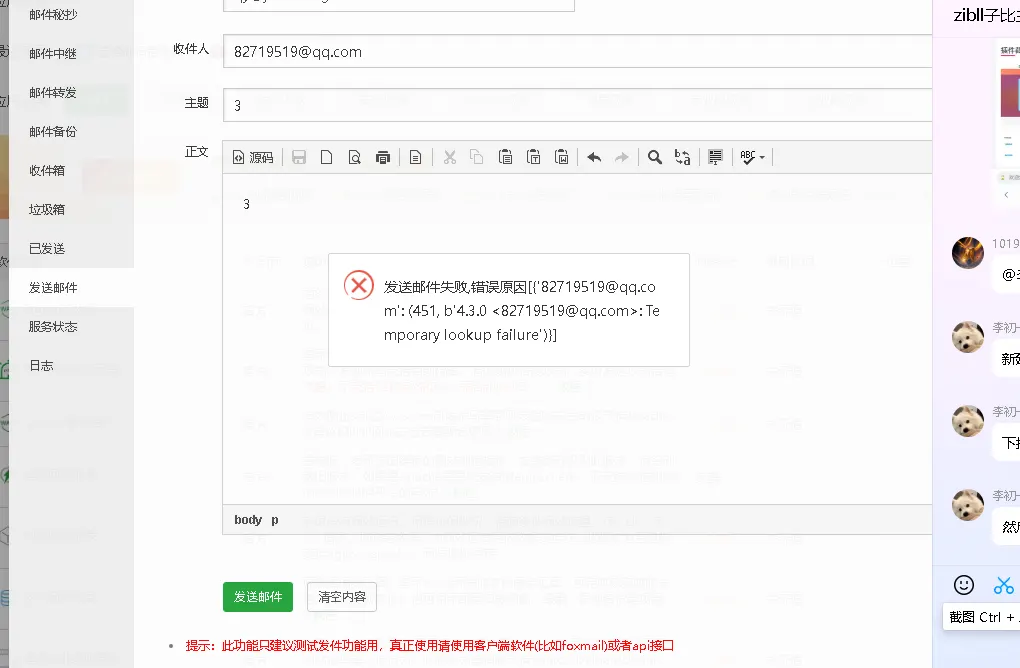Click the Print icon in editor toolbar

(x=382, y=157)
